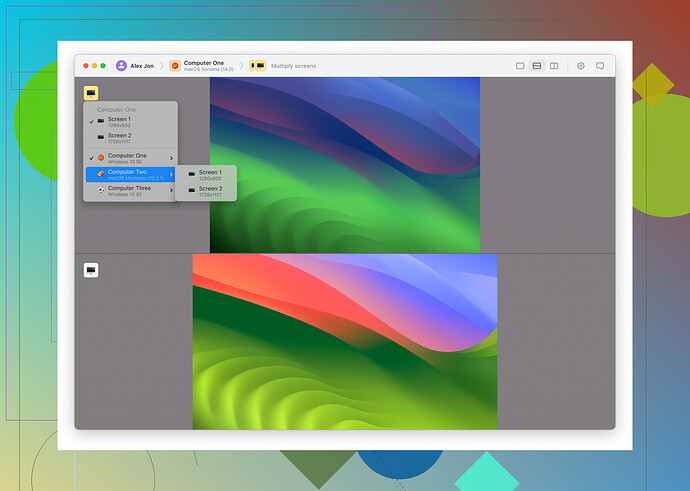Click the white screen selector in bottom pane
Screen dimensions: 690x491
(x=91, y=270)
